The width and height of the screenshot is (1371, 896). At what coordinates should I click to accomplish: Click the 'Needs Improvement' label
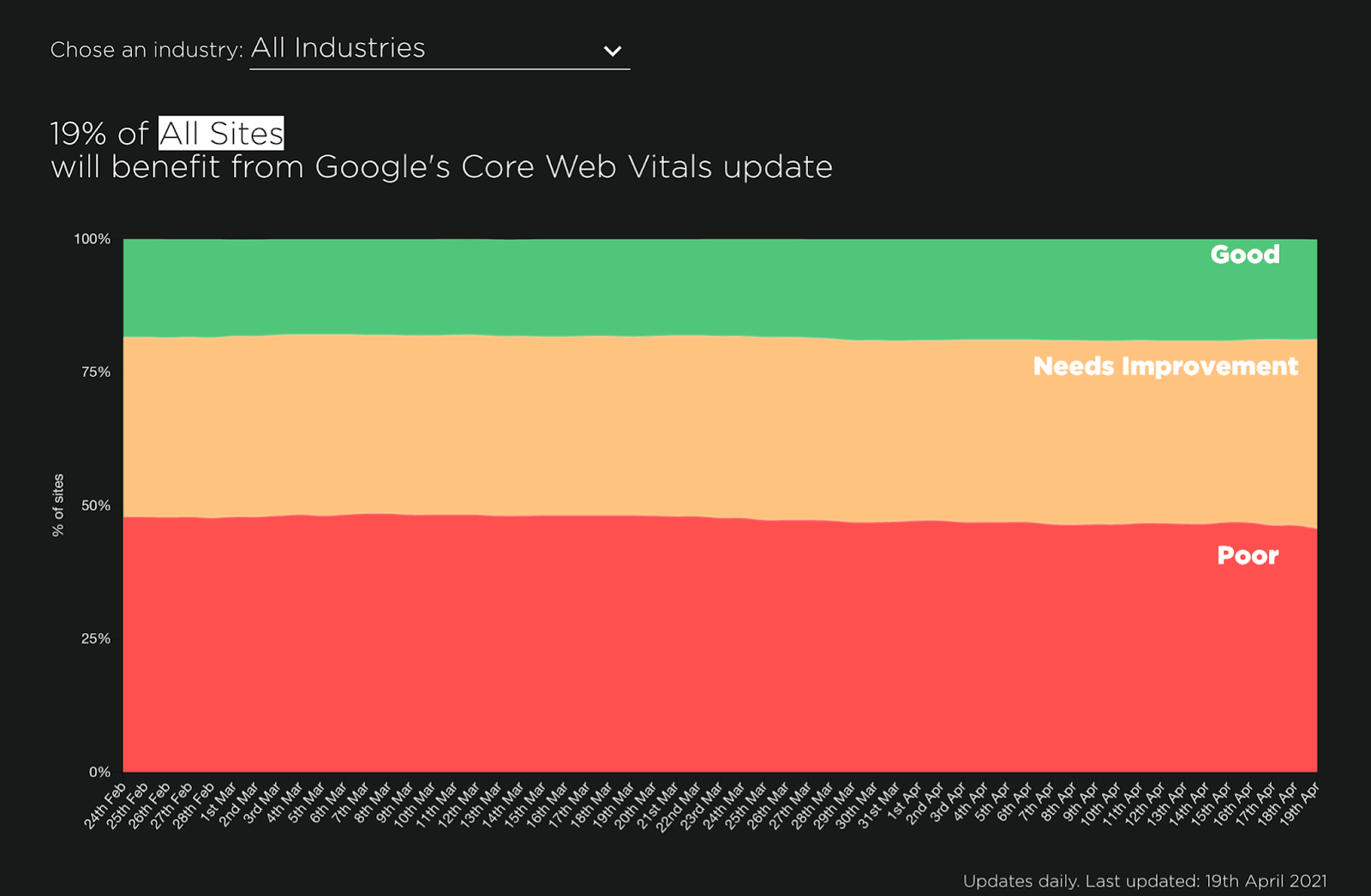coord(1165,367)
